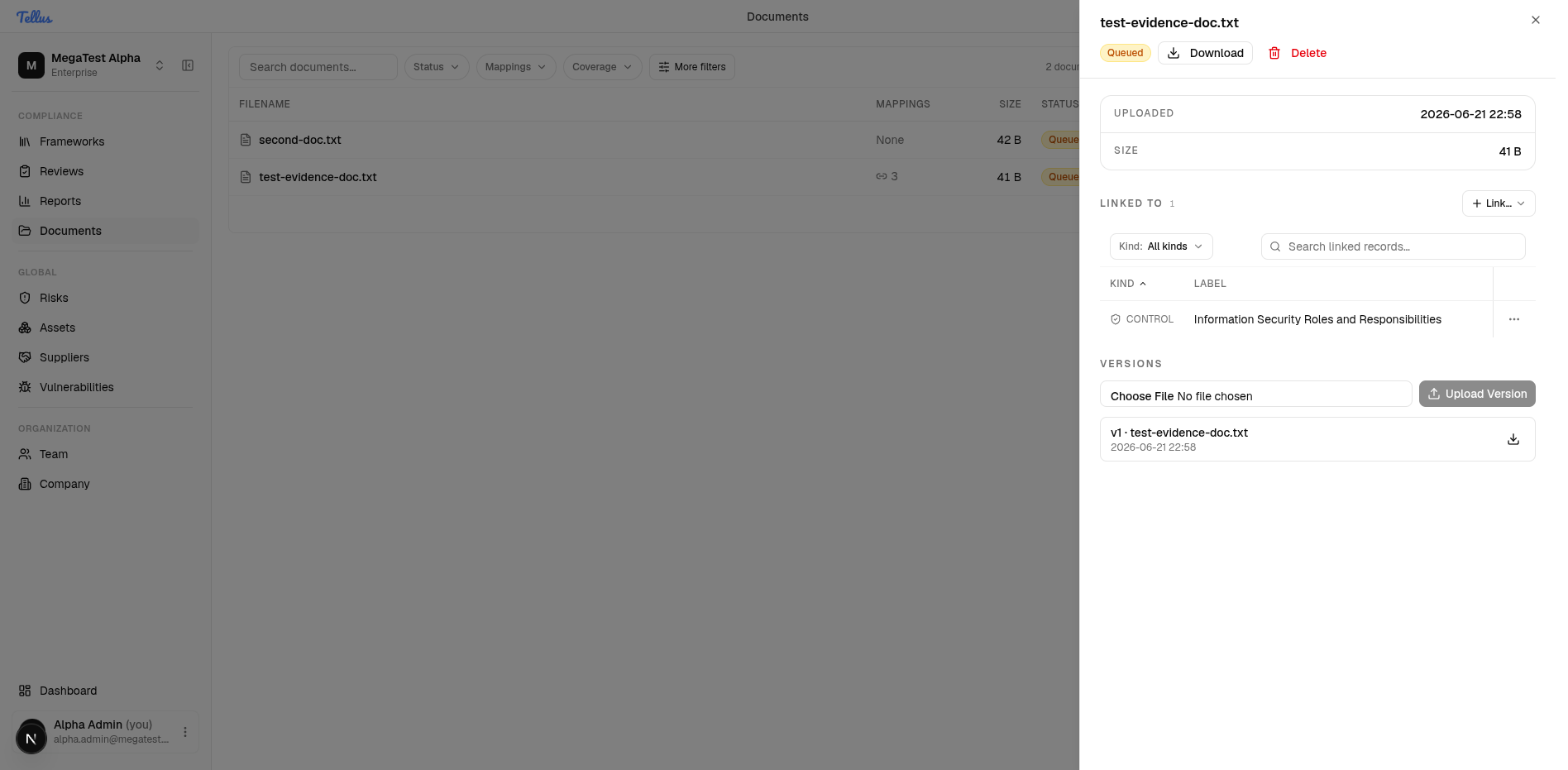
Task: Click the Dashboard grid icon
Action: coord(25,691)
